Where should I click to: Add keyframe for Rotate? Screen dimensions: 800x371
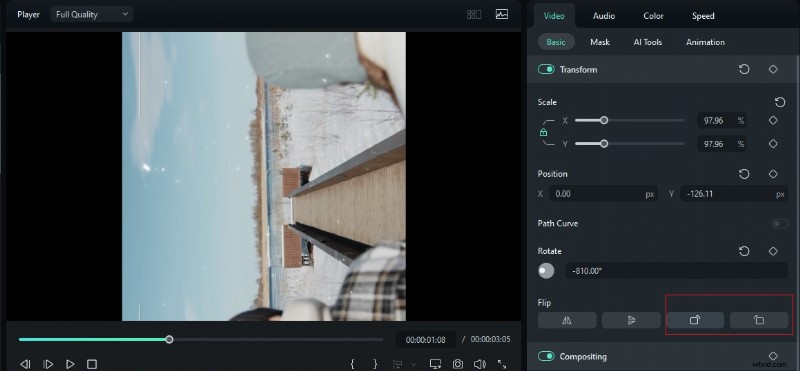point(773,251)
